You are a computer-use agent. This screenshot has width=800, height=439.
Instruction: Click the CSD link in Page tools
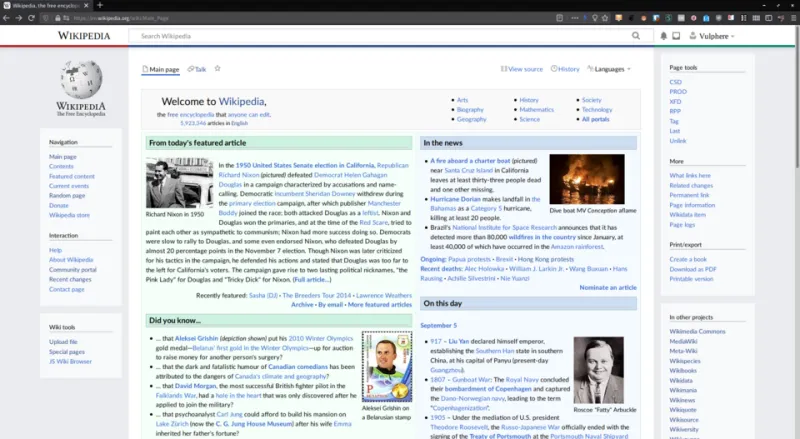(x=676, y=82)
